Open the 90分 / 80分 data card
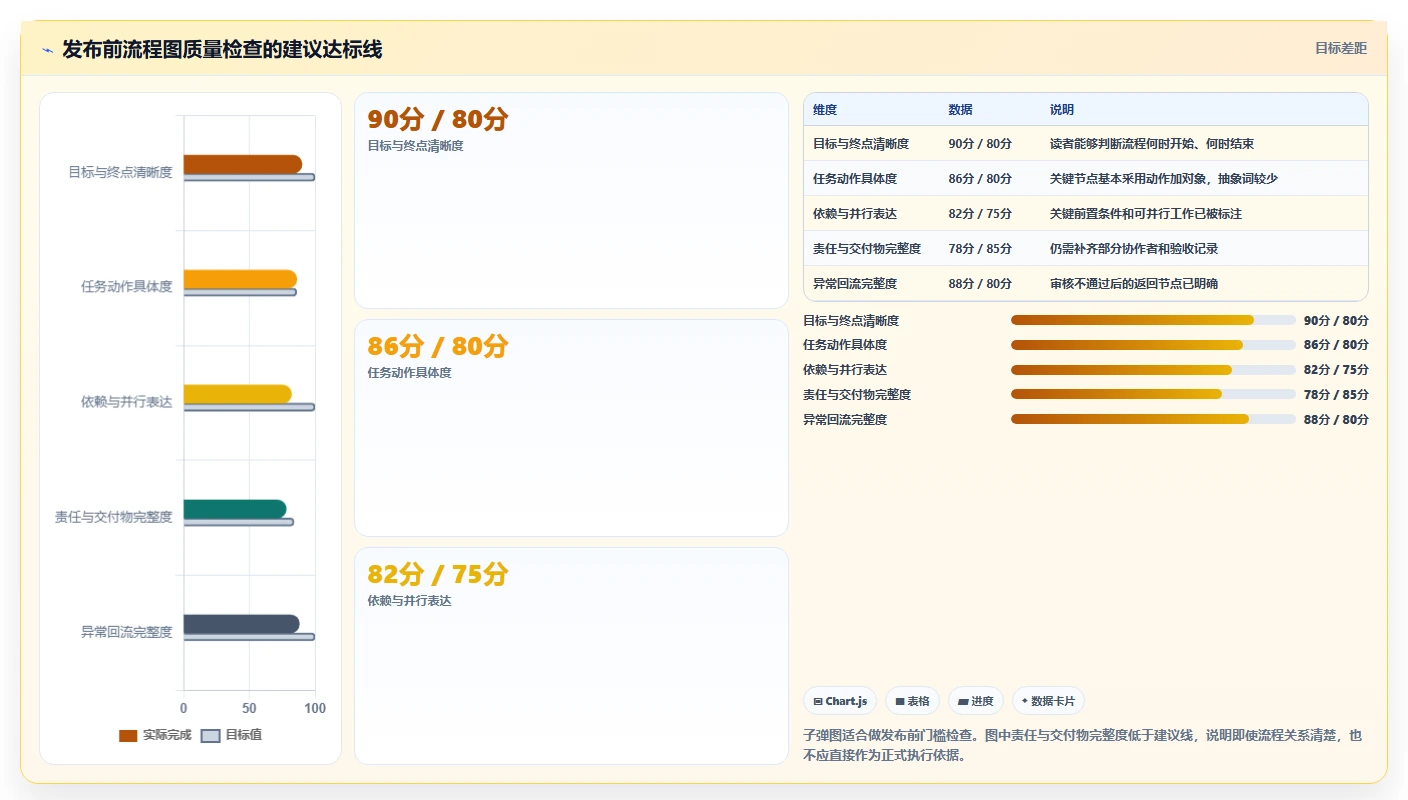Screen dimensions: 1408x800 click(571, 200)
